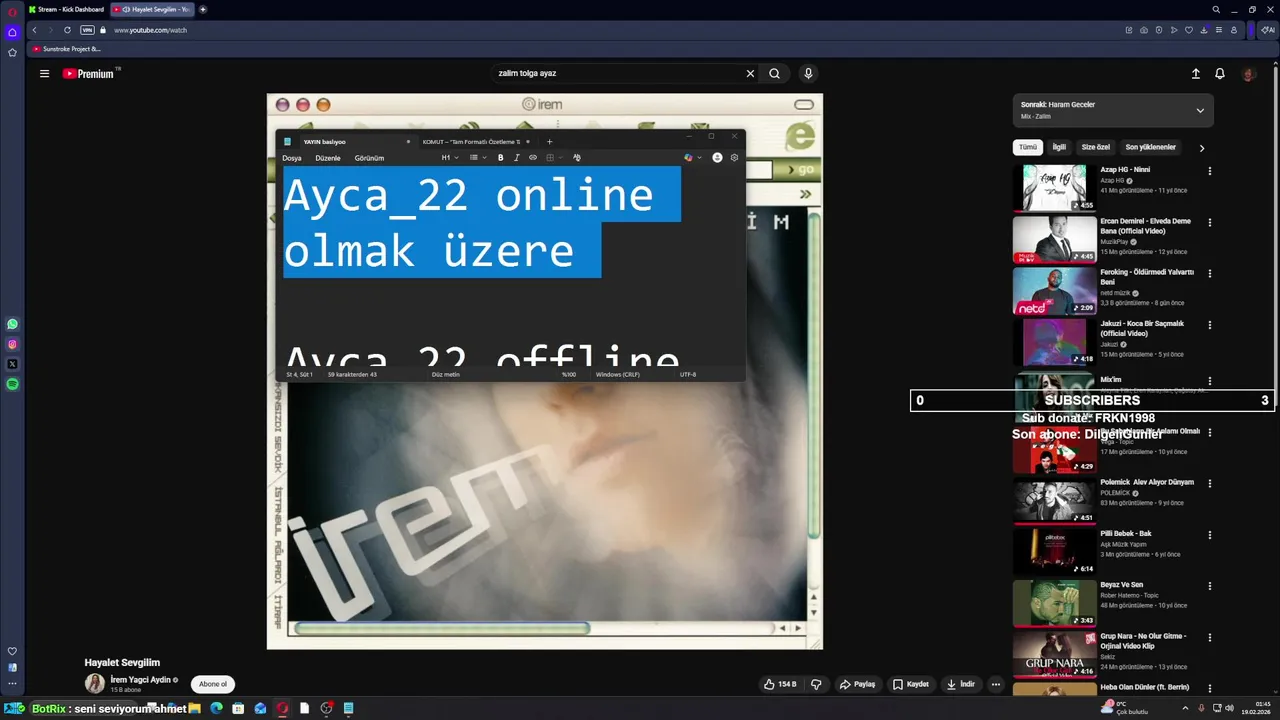Viewport: 1280px width, 720px height.
Task: Open Notepad account profile icon
Action: pos(717,157)
